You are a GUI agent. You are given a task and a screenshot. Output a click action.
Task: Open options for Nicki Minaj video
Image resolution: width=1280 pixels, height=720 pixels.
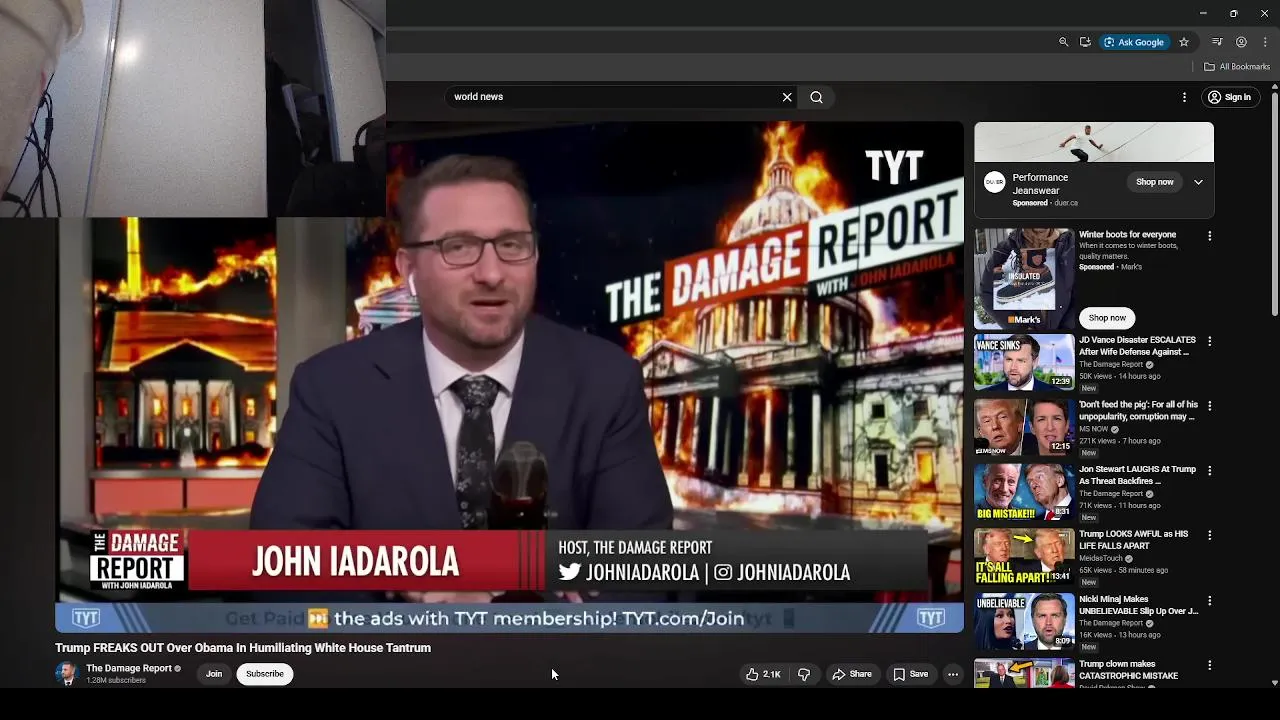coord(1209,600)
